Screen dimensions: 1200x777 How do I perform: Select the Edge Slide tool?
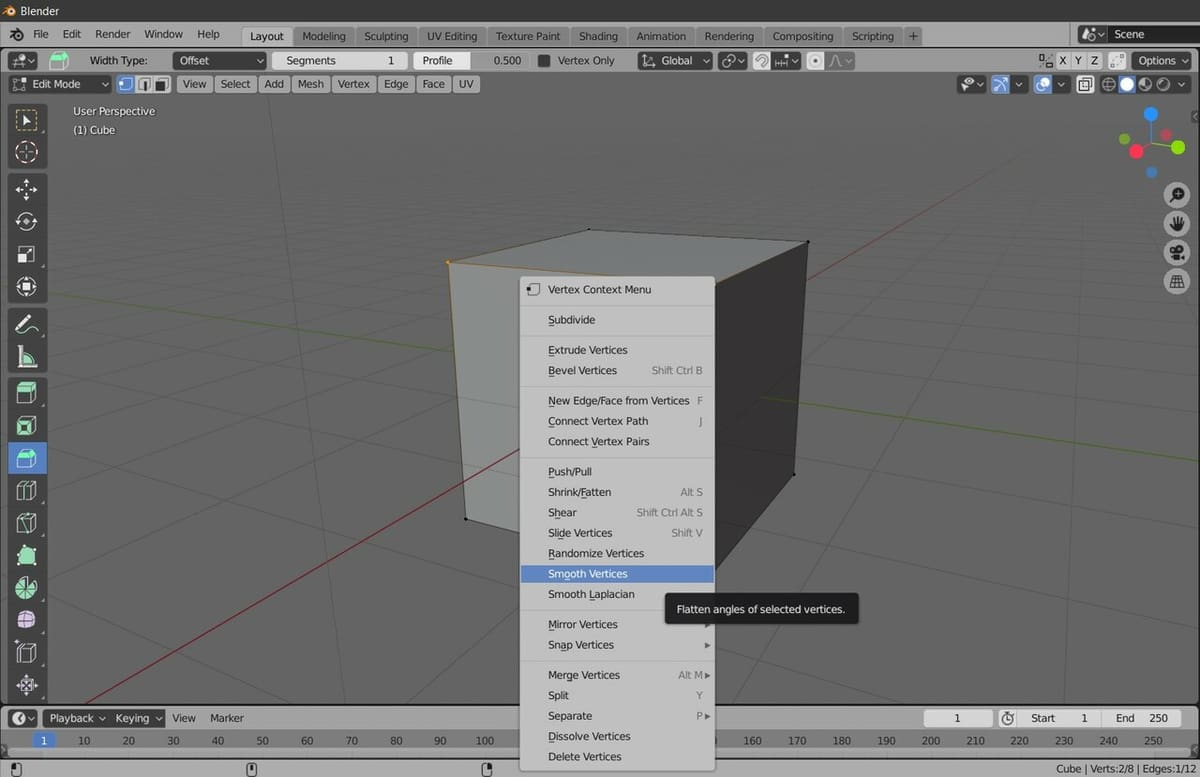point(27,653)
